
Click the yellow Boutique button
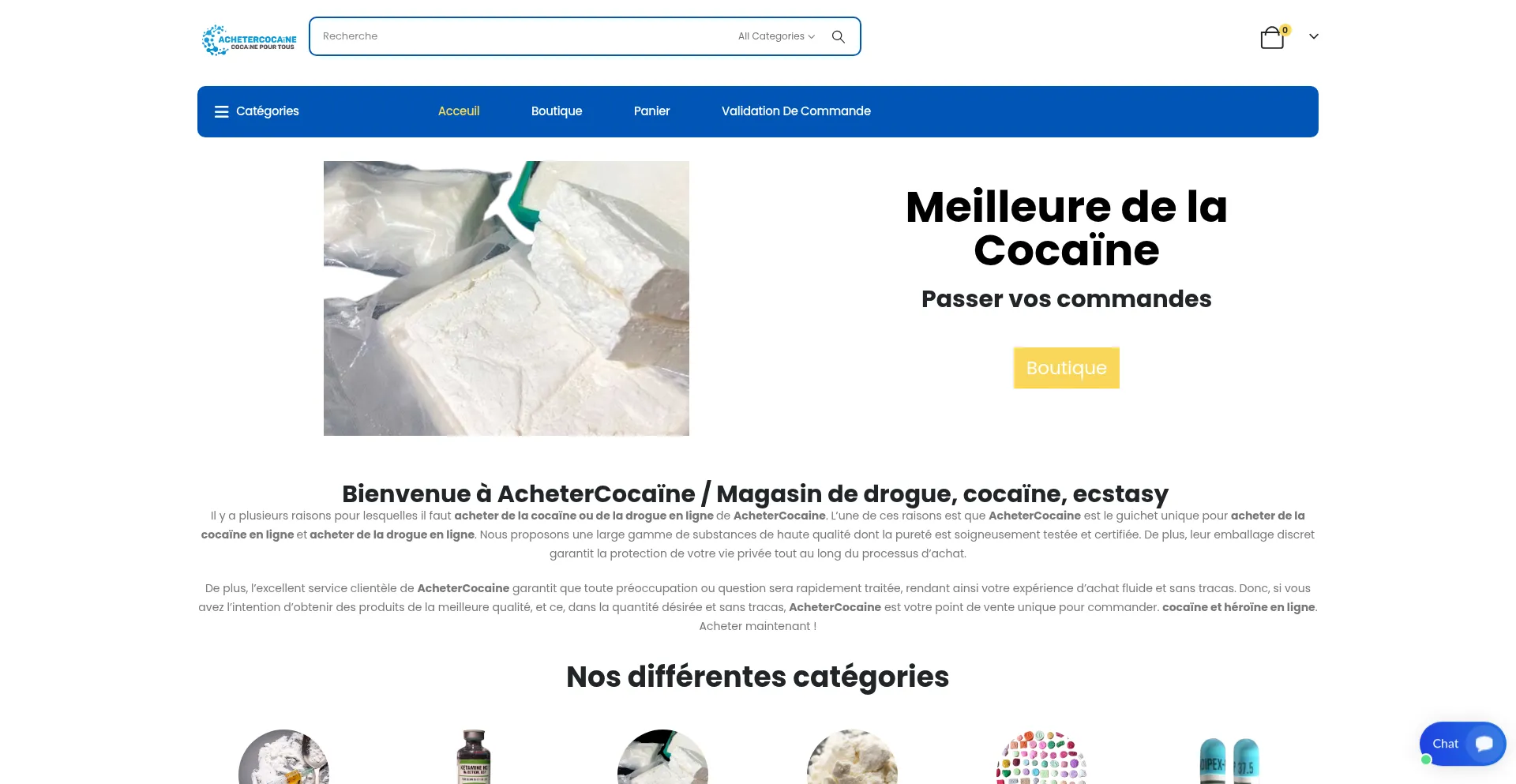coord(1067,368)
